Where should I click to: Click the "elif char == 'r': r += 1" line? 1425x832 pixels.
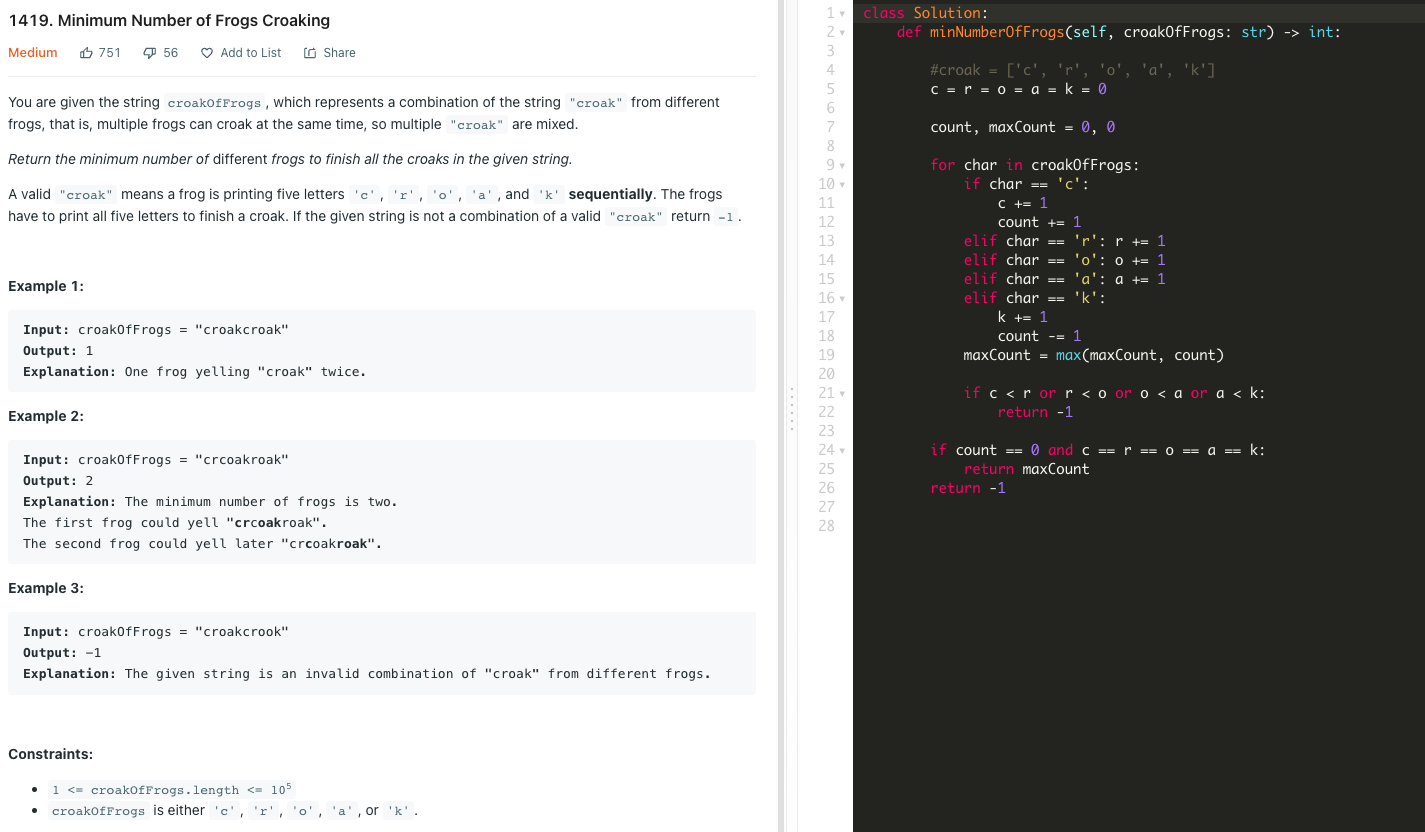click(1065, 241)
